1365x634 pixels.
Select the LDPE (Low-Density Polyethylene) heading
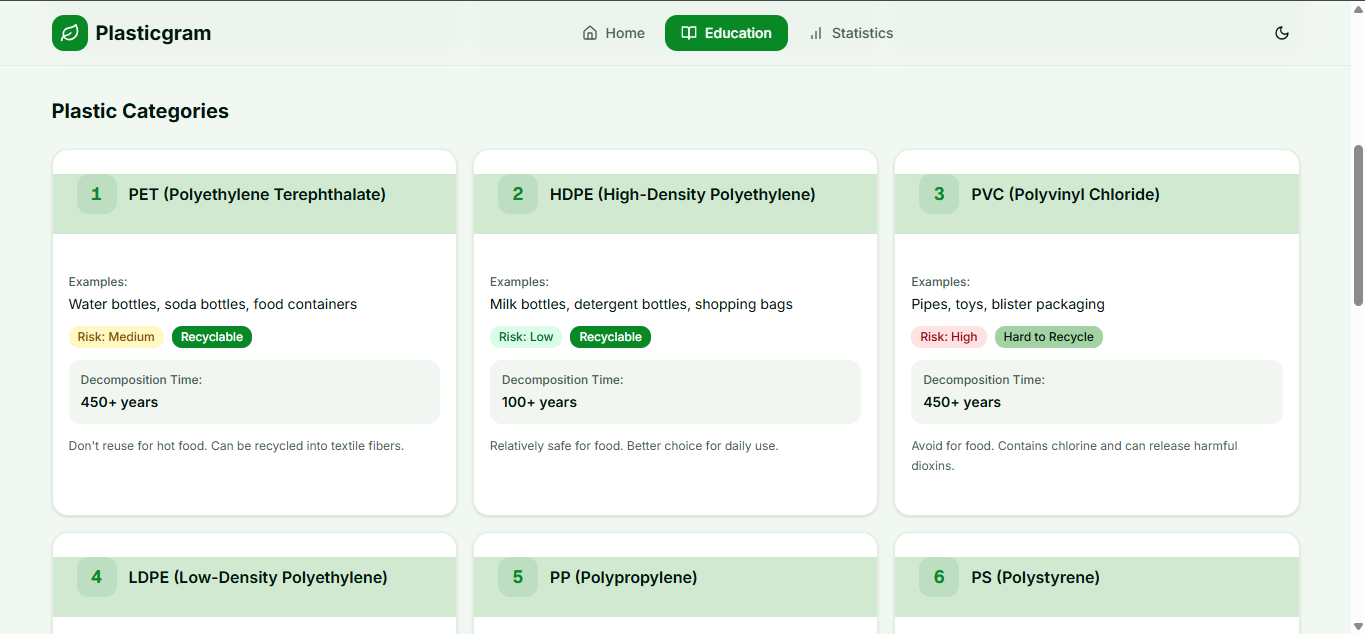258,578
